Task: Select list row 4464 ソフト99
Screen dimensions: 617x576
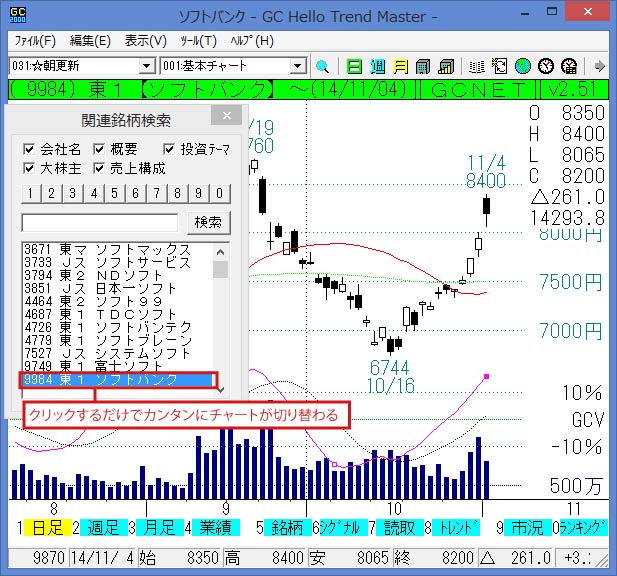Action: 117,301
